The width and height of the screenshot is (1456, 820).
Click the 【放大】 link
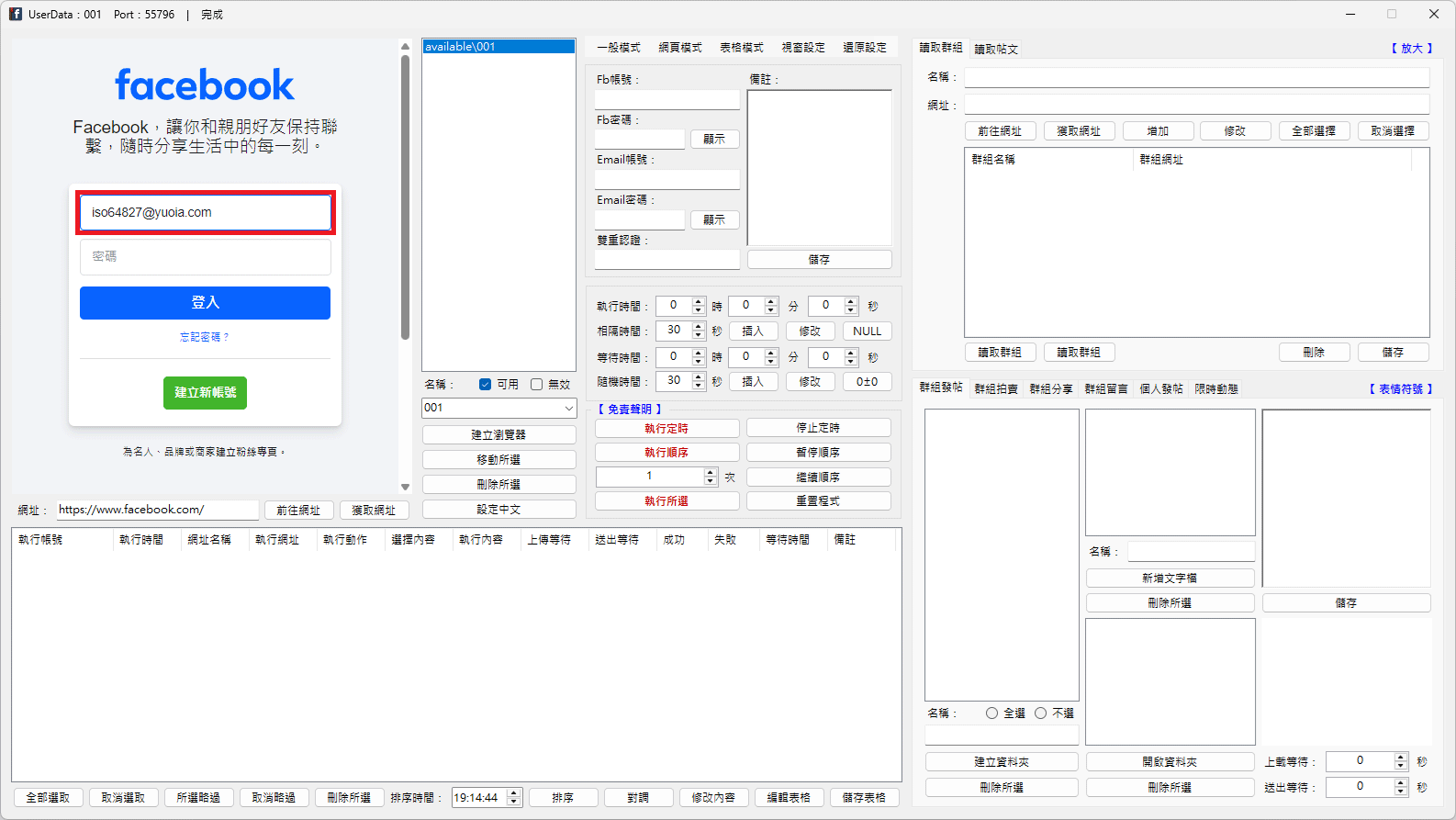coord(1411,49)
